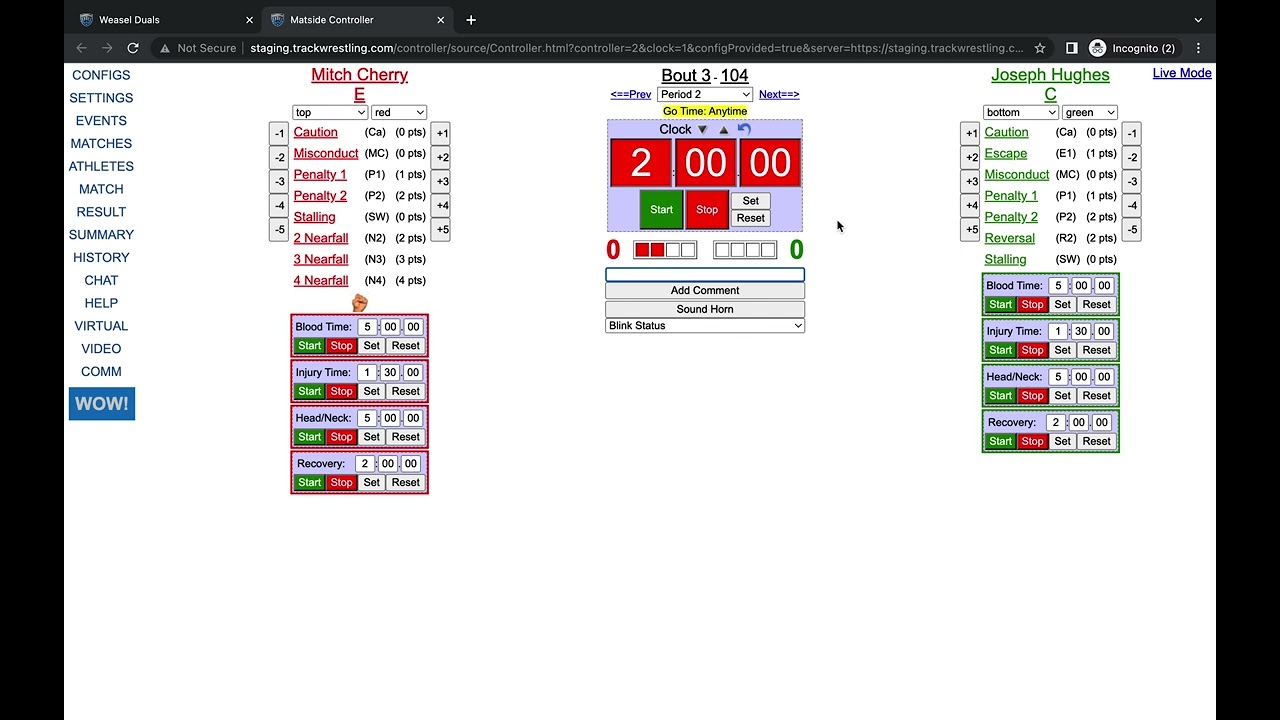1280x720 pixels.
Task: Click the clock count-up arrow icon
Action: (724, 130)
